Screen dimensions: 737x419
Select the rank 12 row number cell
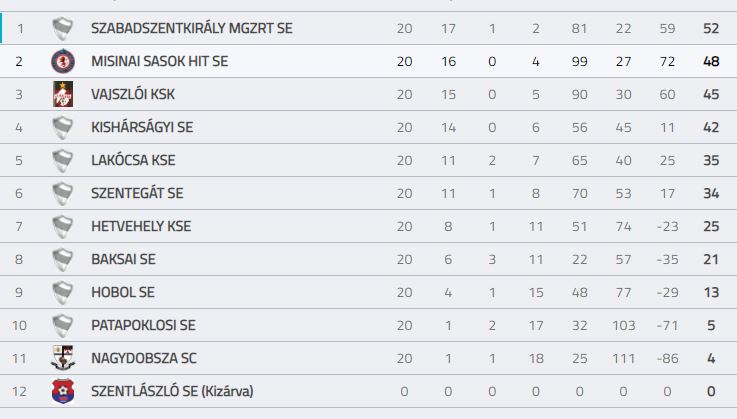[x=19, y=391]
